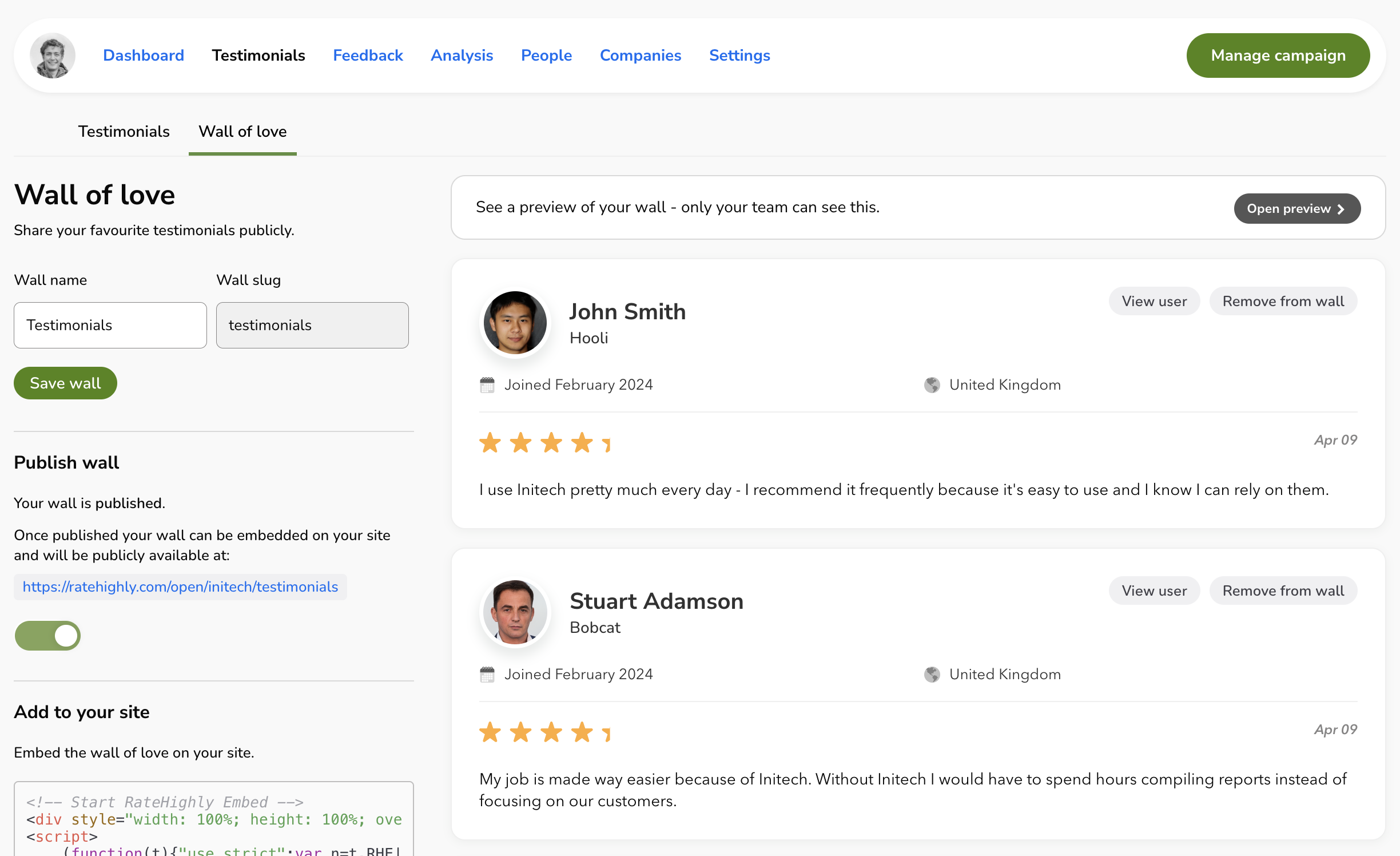The width and height of the screenshot is (1400, 856).
Task: Toggle the Publish wall switch off
Action: click(48, 636)
